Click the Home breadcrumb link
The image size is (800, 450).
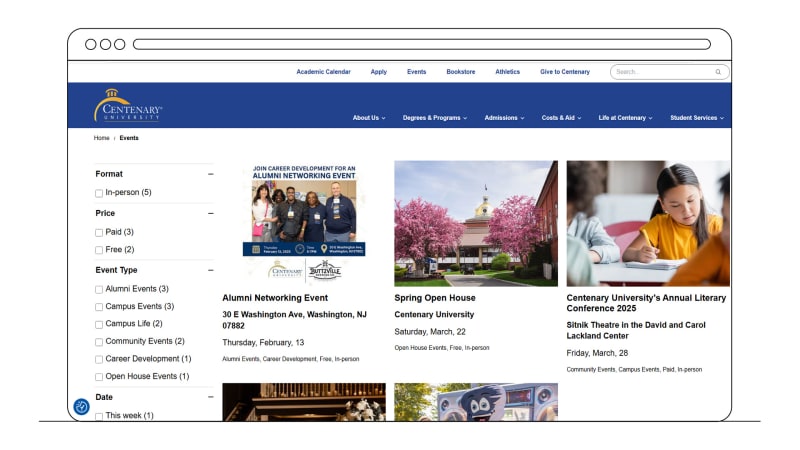[102, 138]
